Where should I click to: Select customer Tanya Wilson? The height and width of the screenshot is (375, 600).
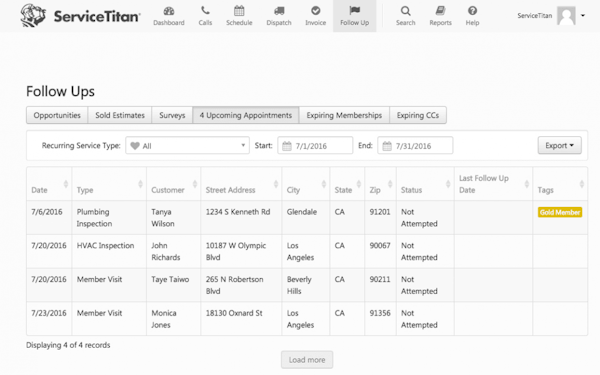(x=163, y=218)
